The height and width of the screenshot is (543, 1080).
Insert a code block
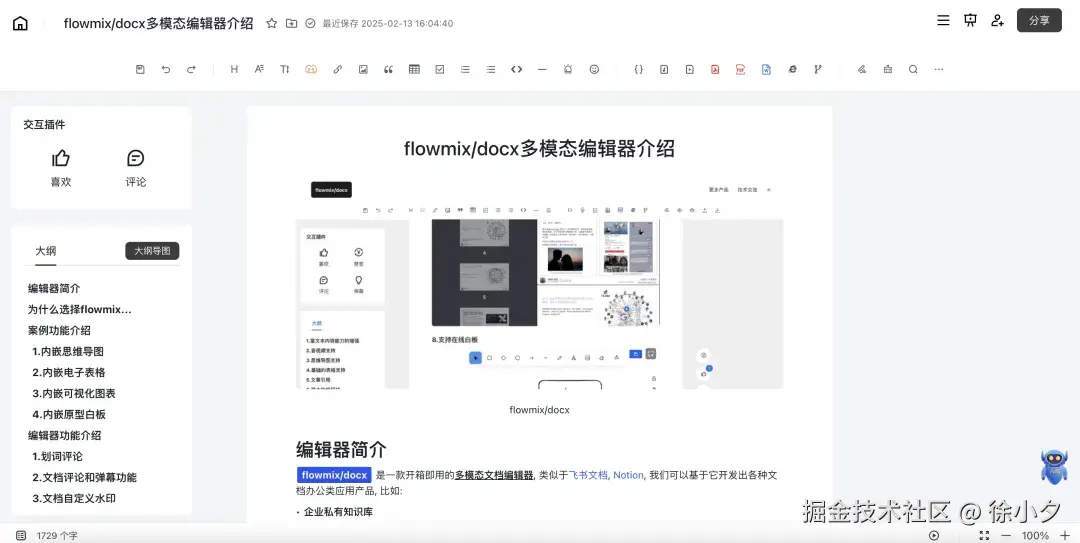pyautogui.click(x=517, y=70)
